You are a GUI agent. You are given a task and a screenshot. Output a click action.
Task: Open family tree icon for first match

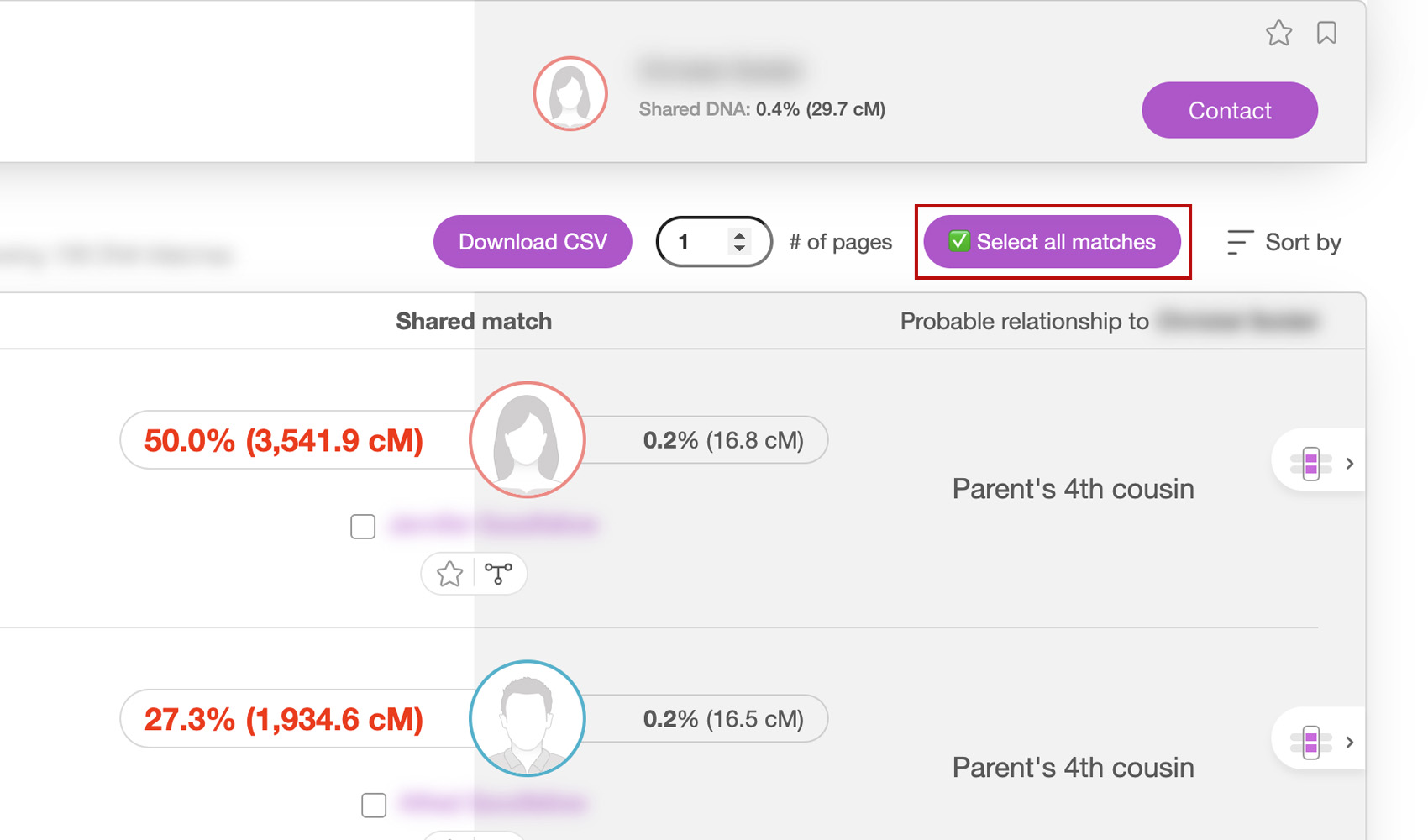coord(498,574)
